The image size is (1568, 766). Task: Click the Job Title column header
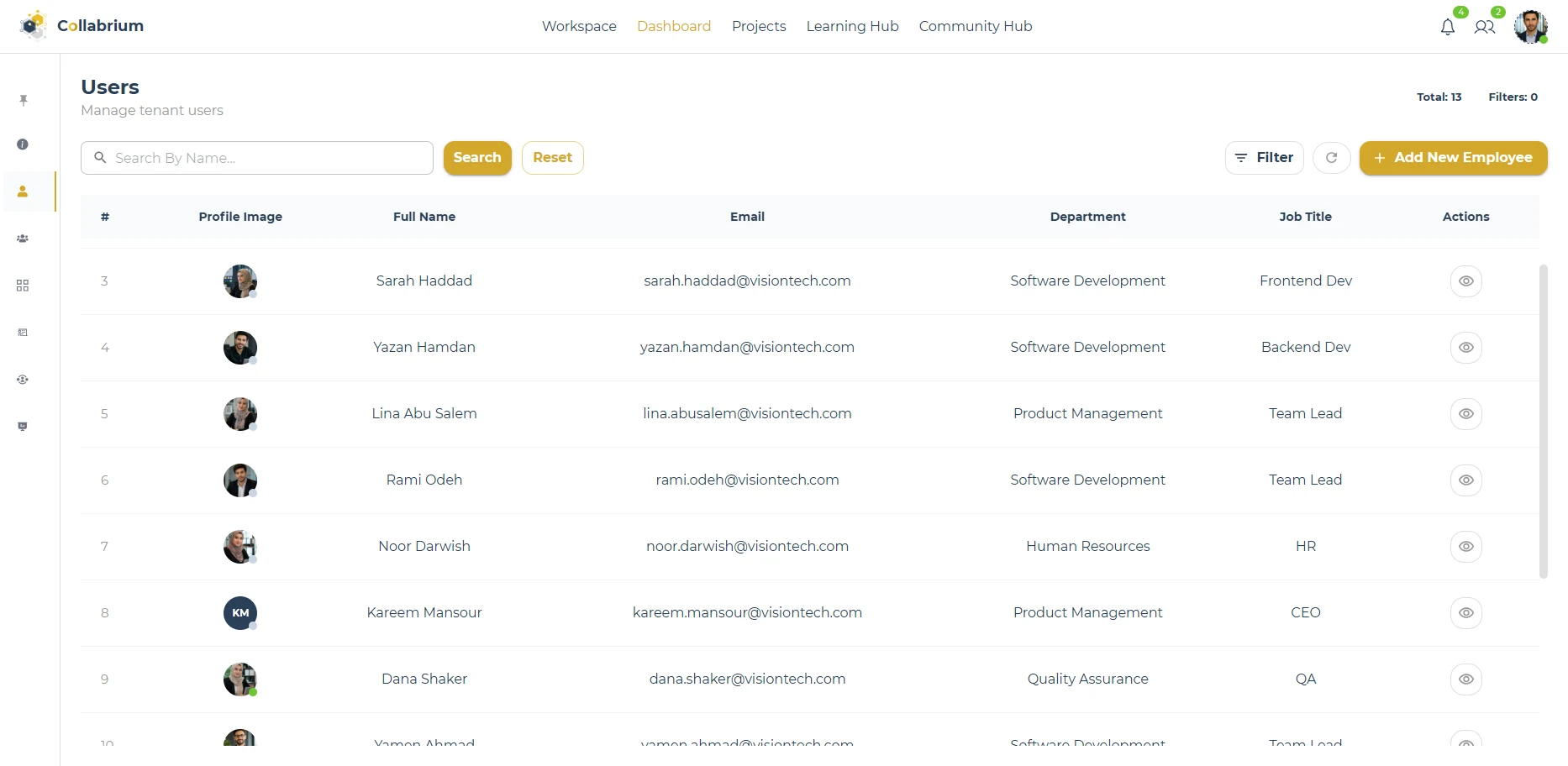point(1305,217)
